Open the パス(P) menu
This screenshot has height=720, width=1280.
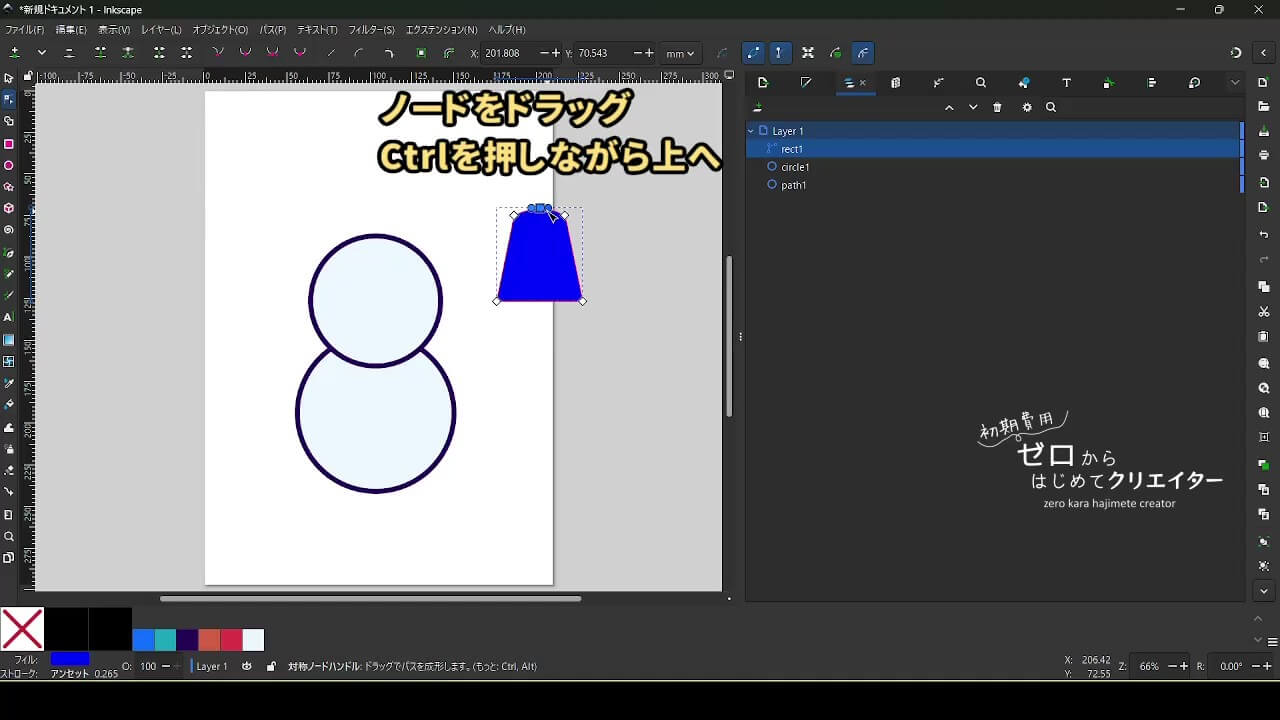[x=272, y=30]
